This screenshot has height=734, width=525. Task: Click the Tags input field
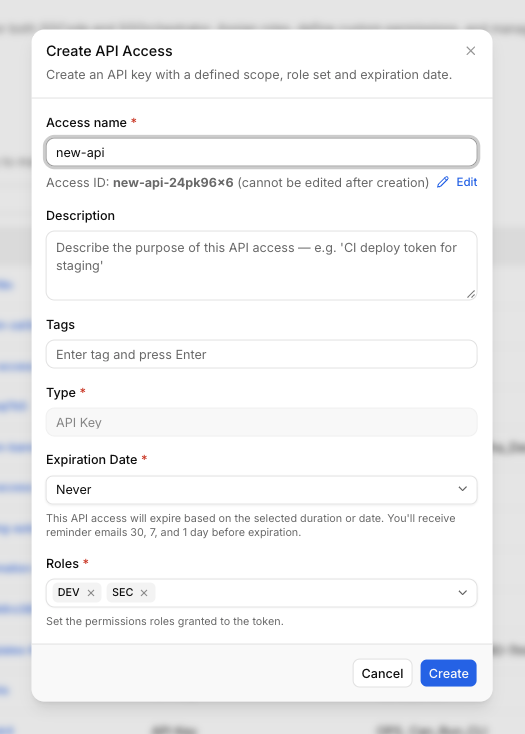(x=262, y=354)
